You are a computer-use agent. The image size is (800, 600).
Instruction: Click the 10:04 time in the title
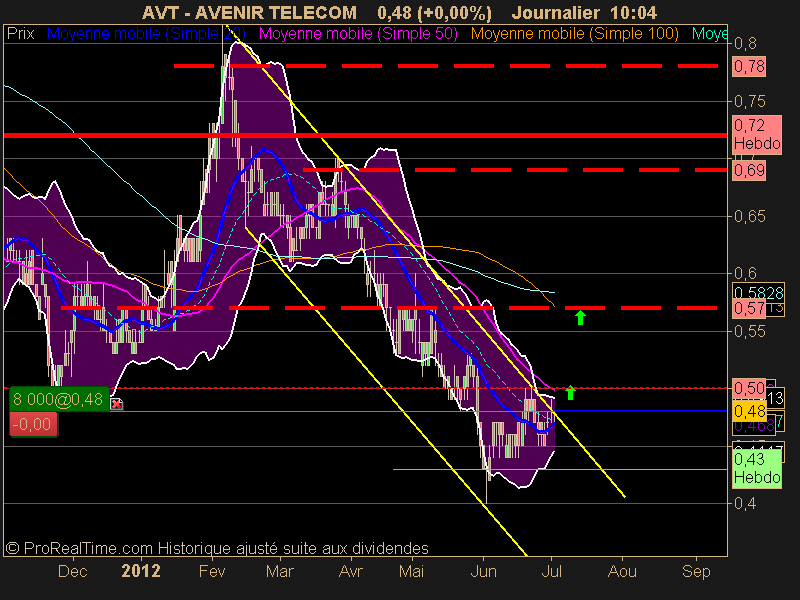pyautogui.click(x=634, y=12)
